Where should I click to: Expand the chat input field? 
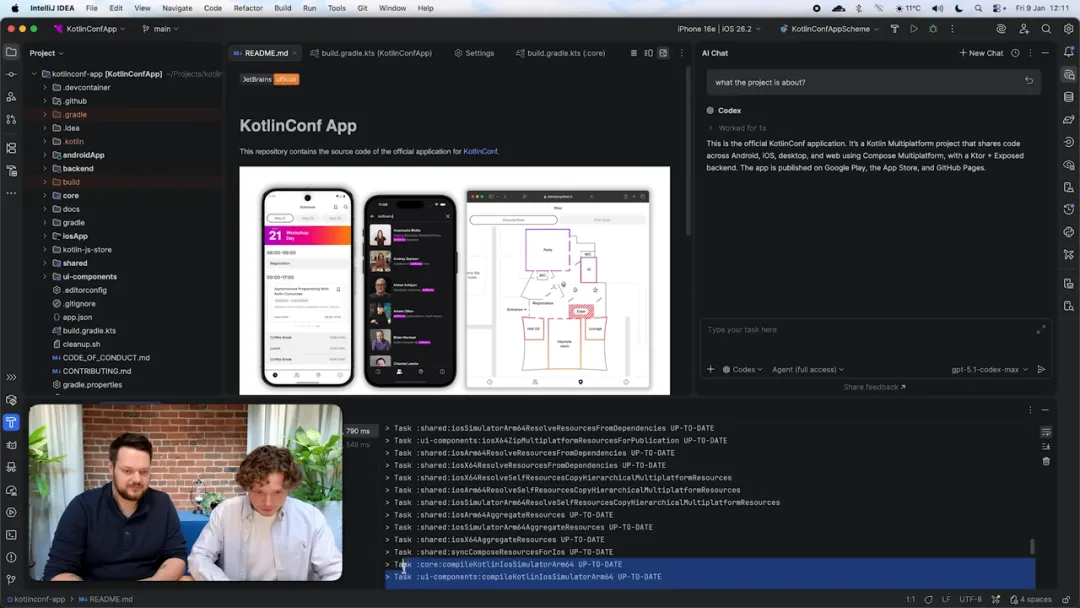(x=1041, y=330)
